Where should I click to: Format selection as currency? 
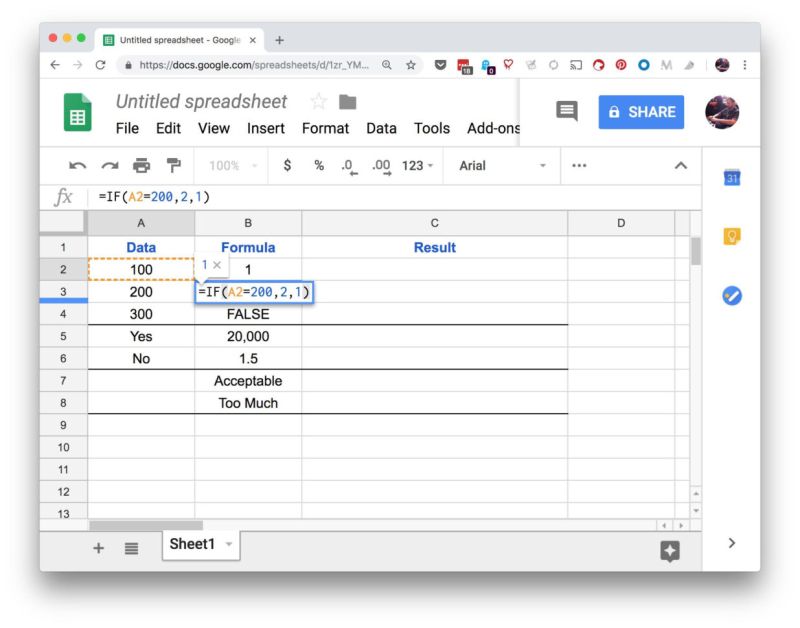[x=287, y=166]
